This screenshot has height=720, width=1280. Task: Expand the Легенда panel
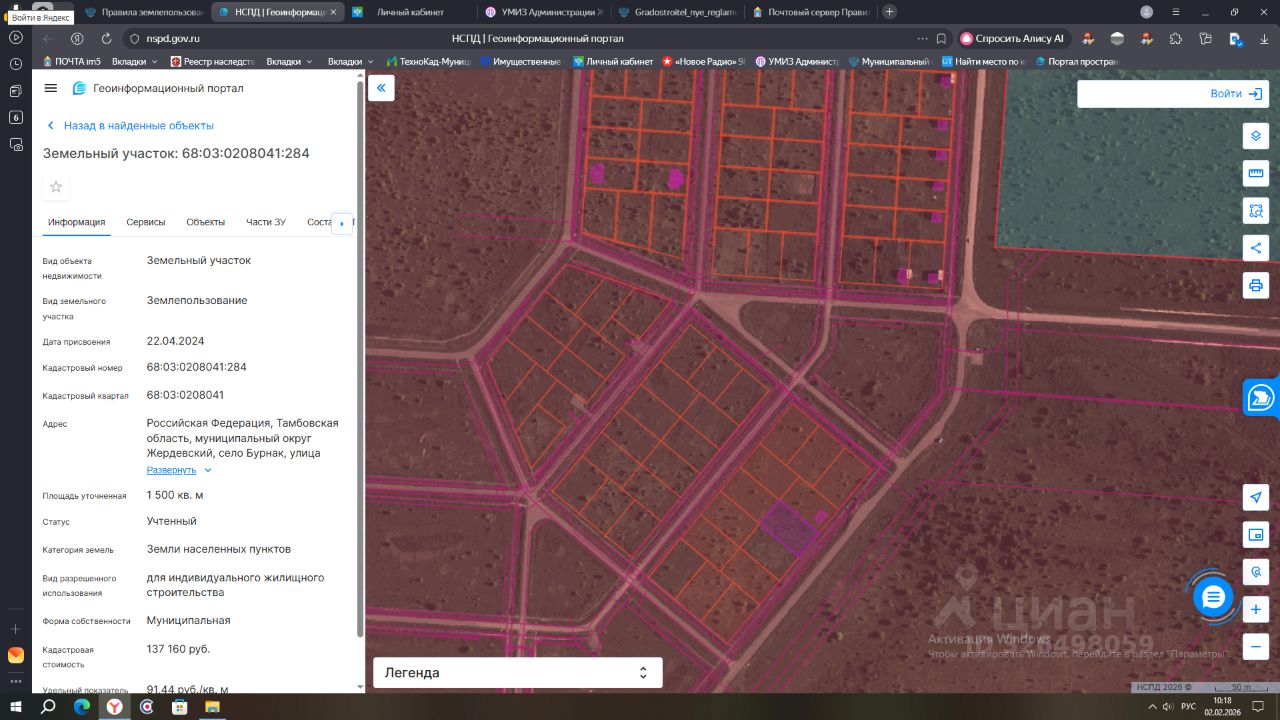coord(517,673)
